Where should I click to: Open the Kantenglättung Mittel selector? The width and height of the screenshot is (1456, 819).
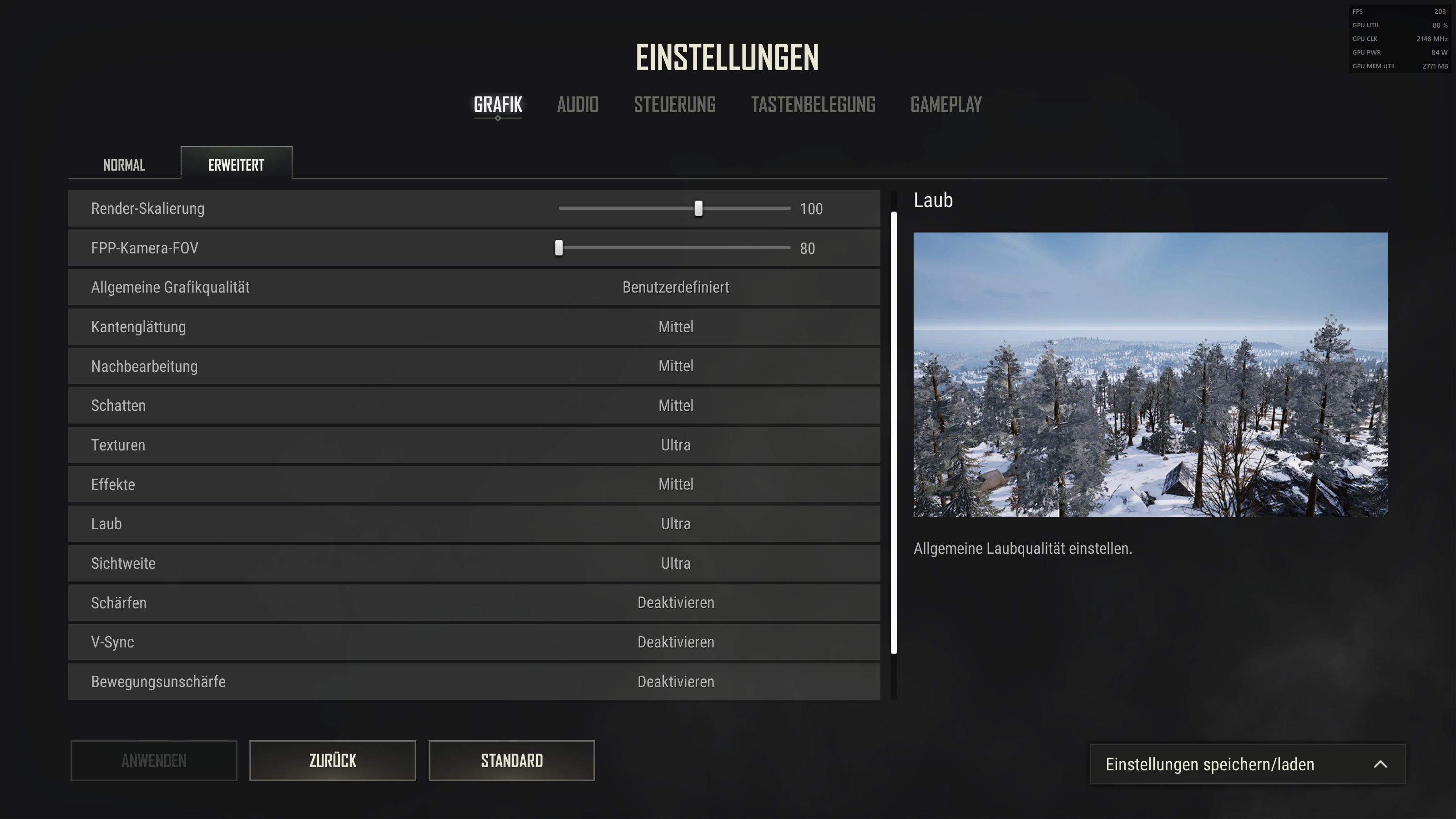click(x=675, y=327)
